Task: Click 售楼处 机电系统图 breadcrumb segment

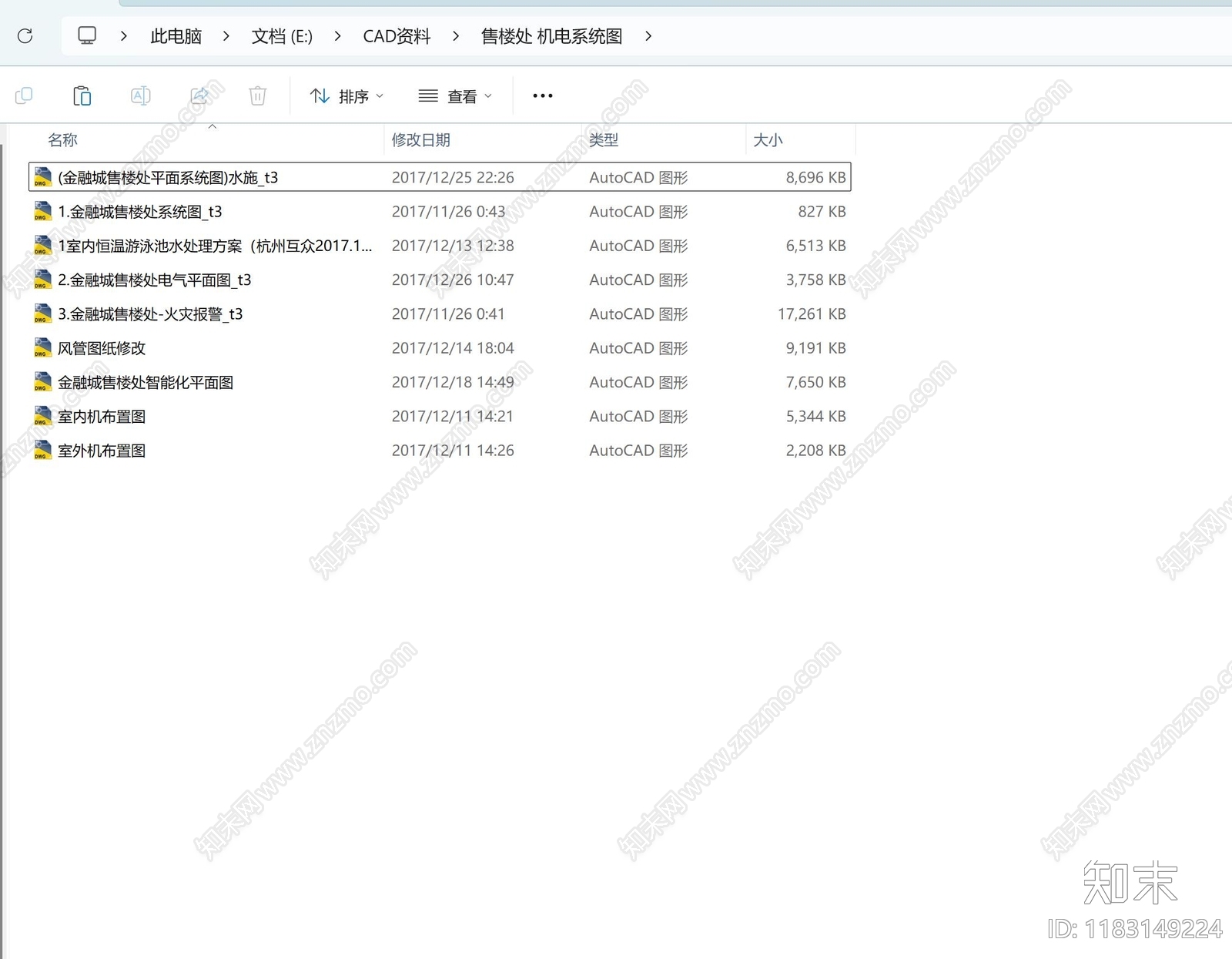Action: [x=551, y=36]
